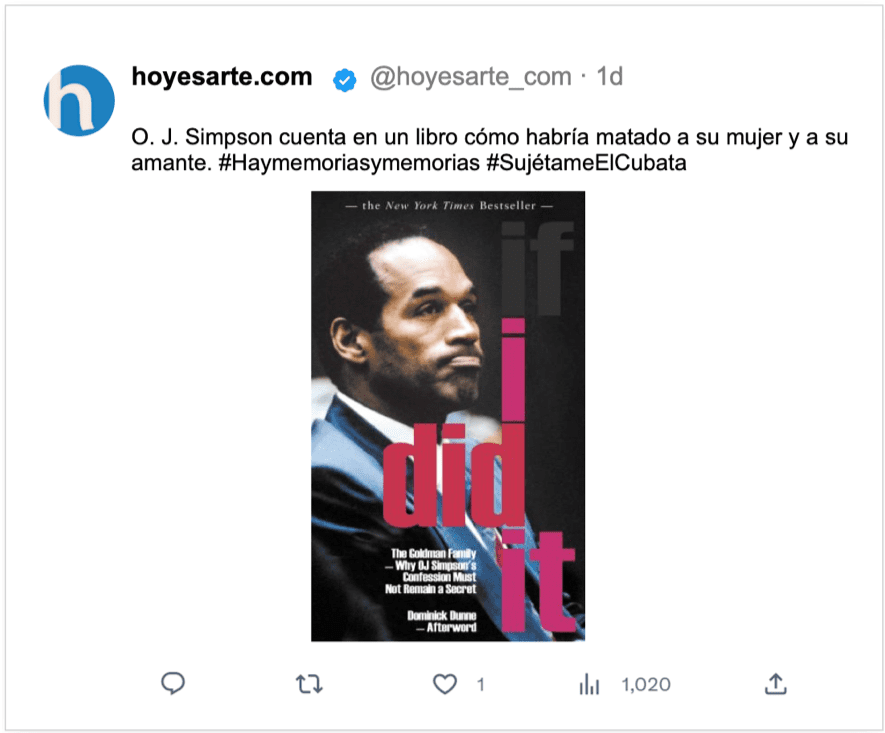Open the #SujétameElCubata hashtag
The width and height of the screenshot is (885, 733).
[586, 163]
